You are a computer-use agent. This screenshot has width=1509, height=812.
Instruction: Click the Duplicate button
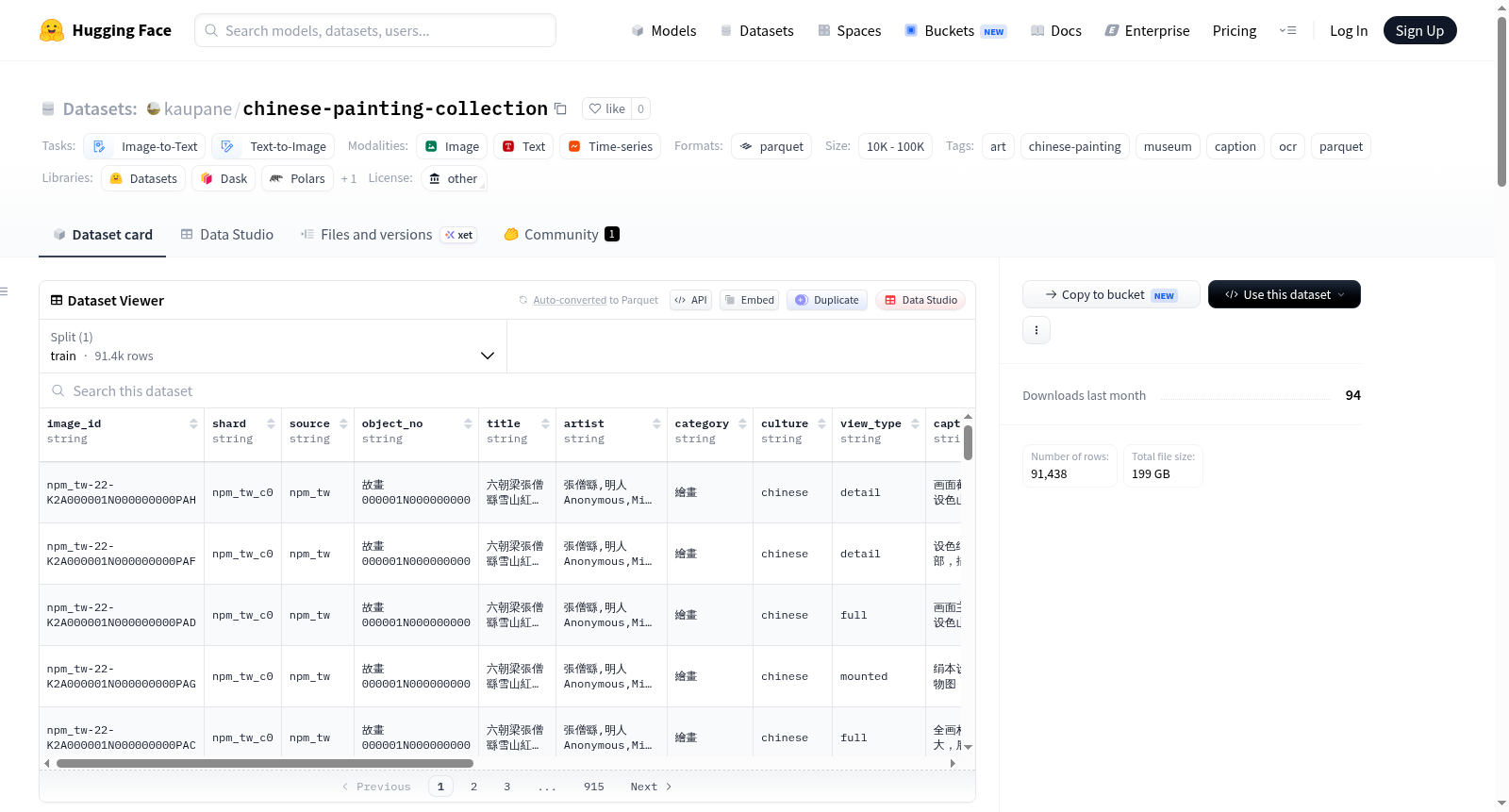pos(827,300)
